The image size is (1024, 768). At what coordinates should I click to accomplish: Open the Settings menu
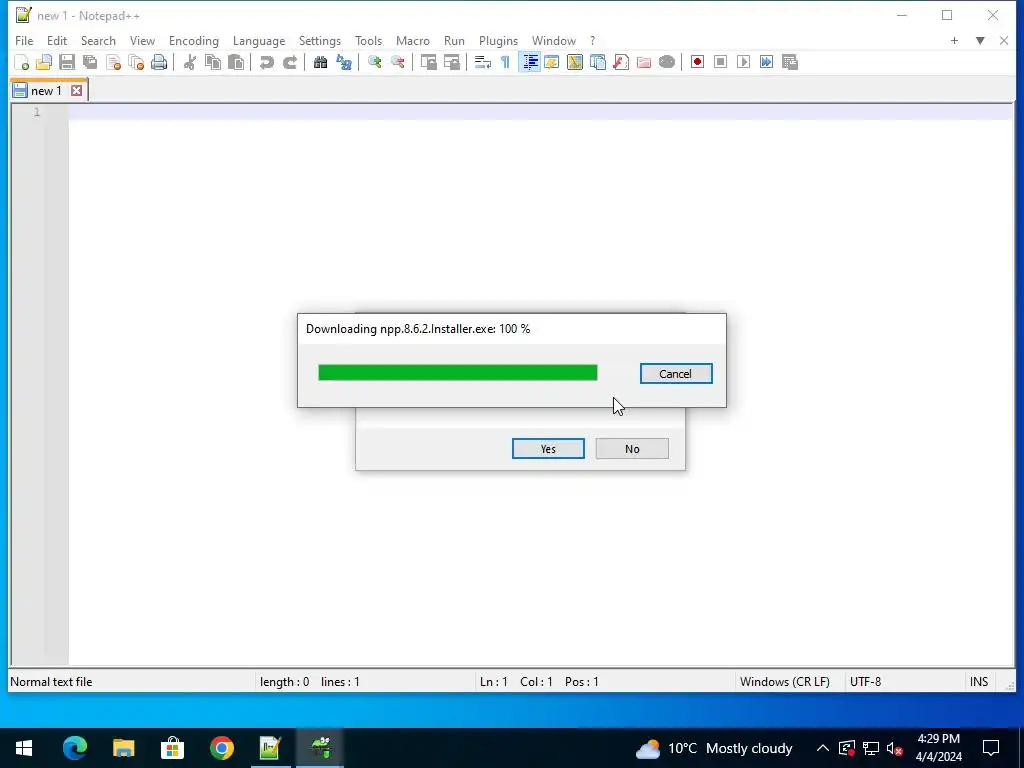[x=319, y=40]
